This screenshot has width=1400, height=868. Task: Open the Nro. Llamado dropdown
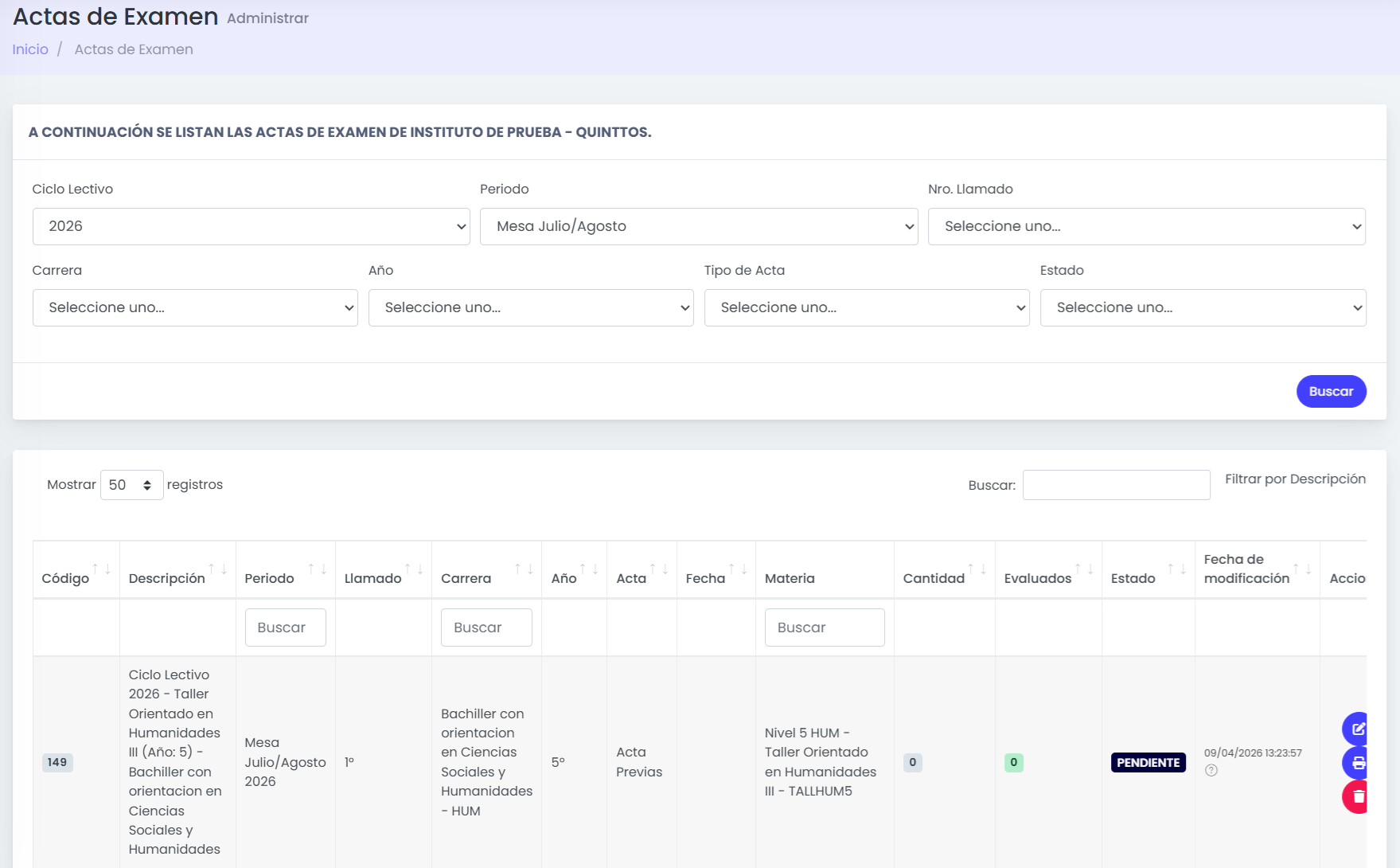(1147, 226)
